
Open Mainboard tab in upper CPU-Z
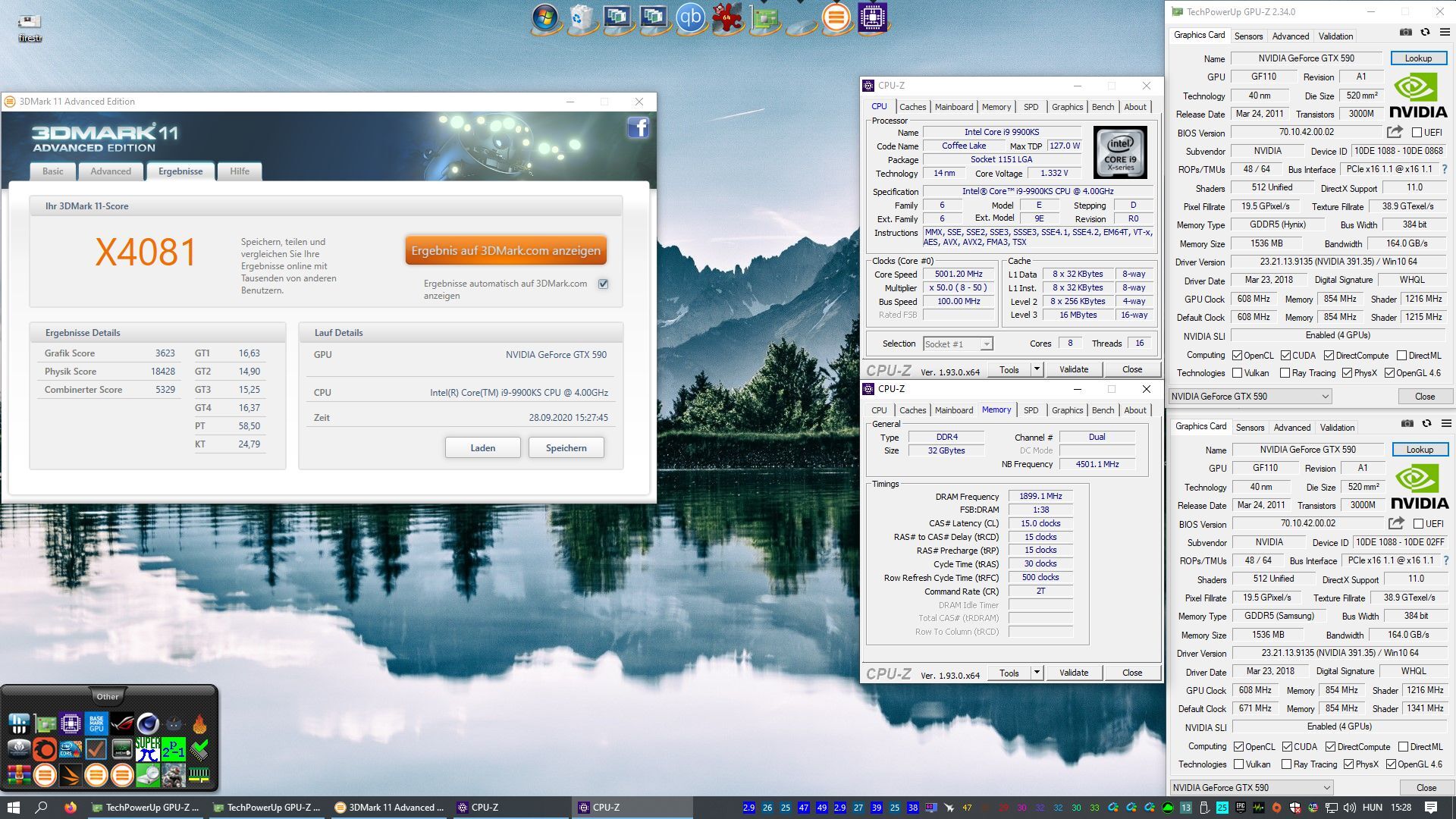pos(953,107)
